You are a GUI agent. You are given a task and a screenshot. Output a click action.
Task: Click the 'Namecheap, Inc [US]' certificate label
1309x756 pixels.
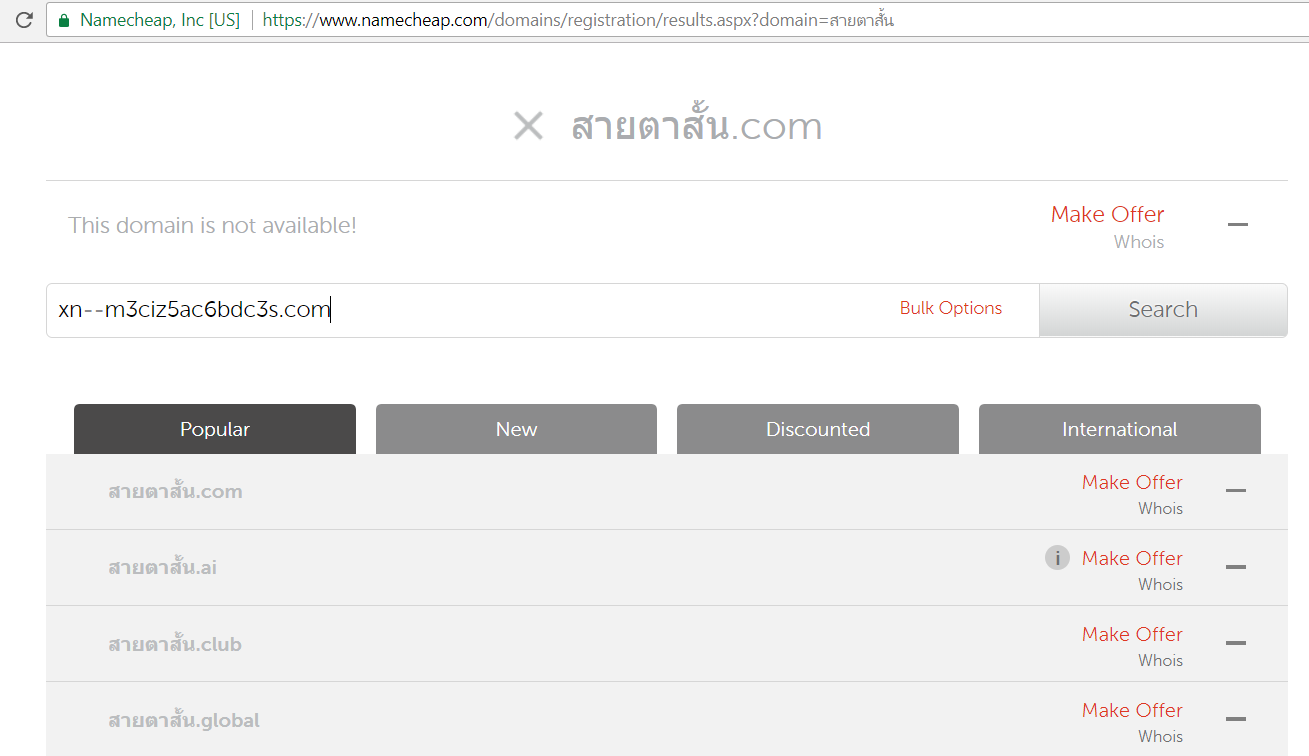pyautogui.click(x=160, y=20)
